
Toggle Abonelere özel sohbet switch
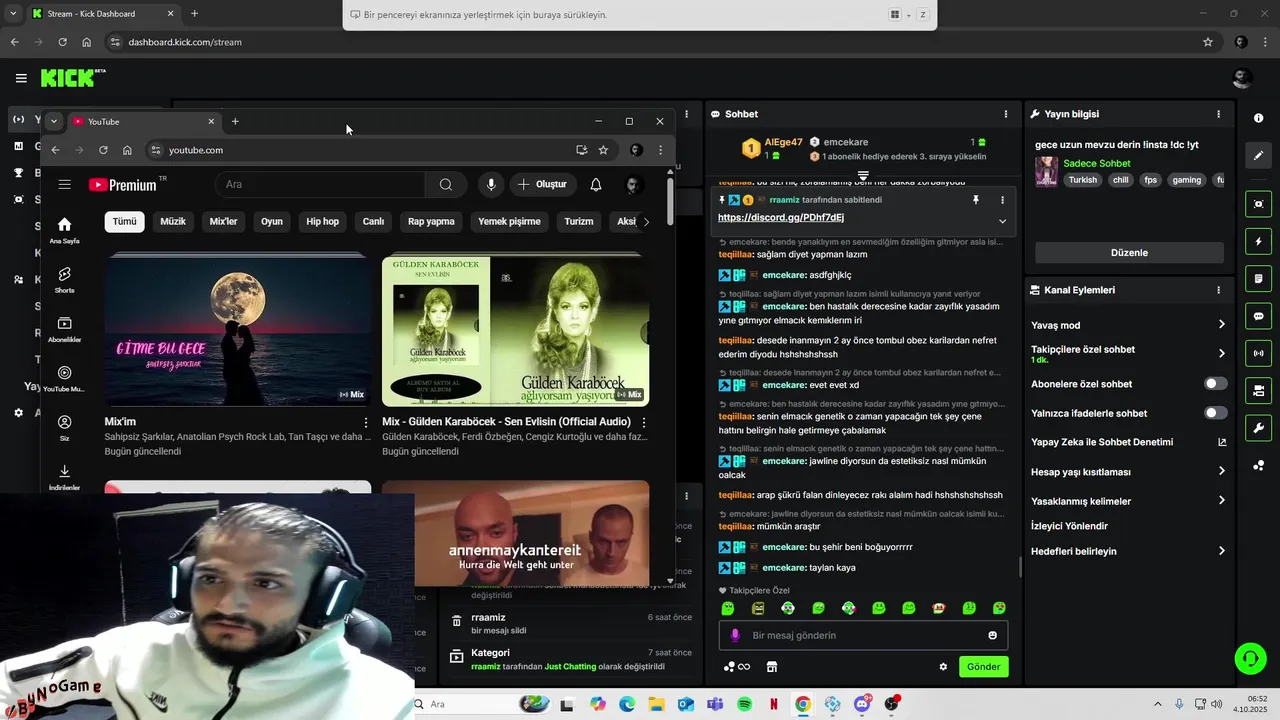tap(1215, 384)
